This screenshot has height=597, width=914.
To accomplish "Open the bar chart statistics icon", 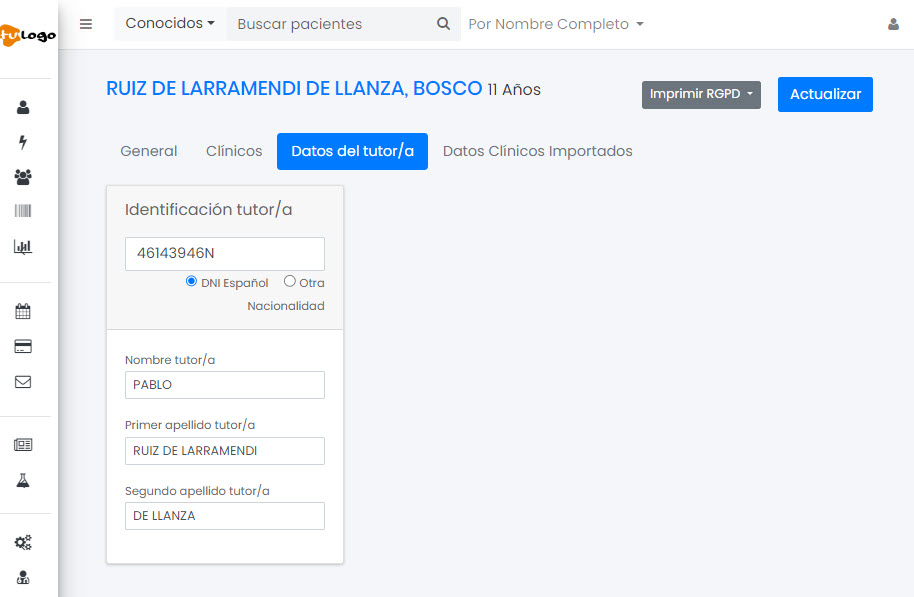I will click(x=23, y=246).
